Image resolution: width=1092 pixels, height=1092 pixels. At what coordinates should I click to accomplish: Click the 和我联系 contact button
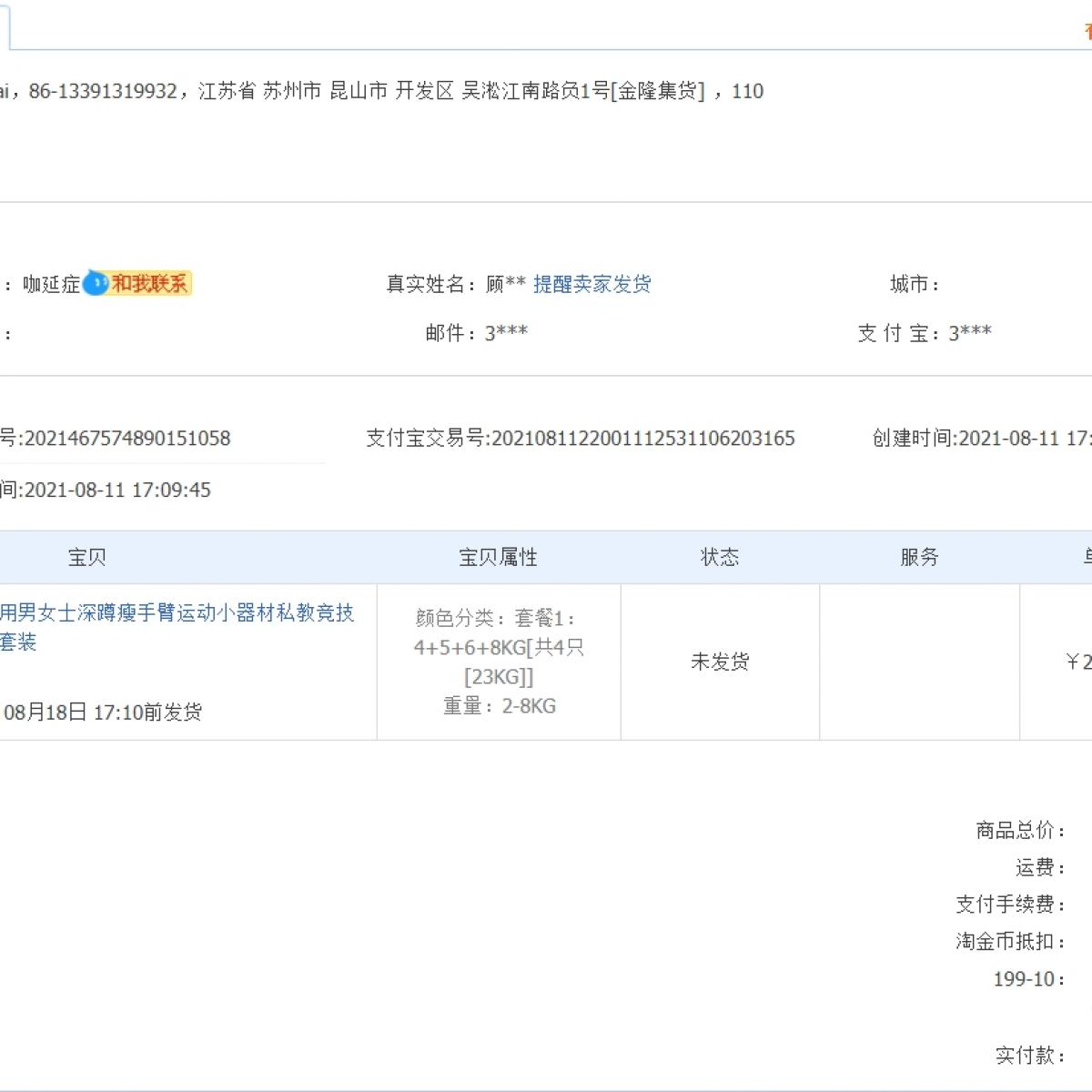pyautogui.click(x=150, y=284)
